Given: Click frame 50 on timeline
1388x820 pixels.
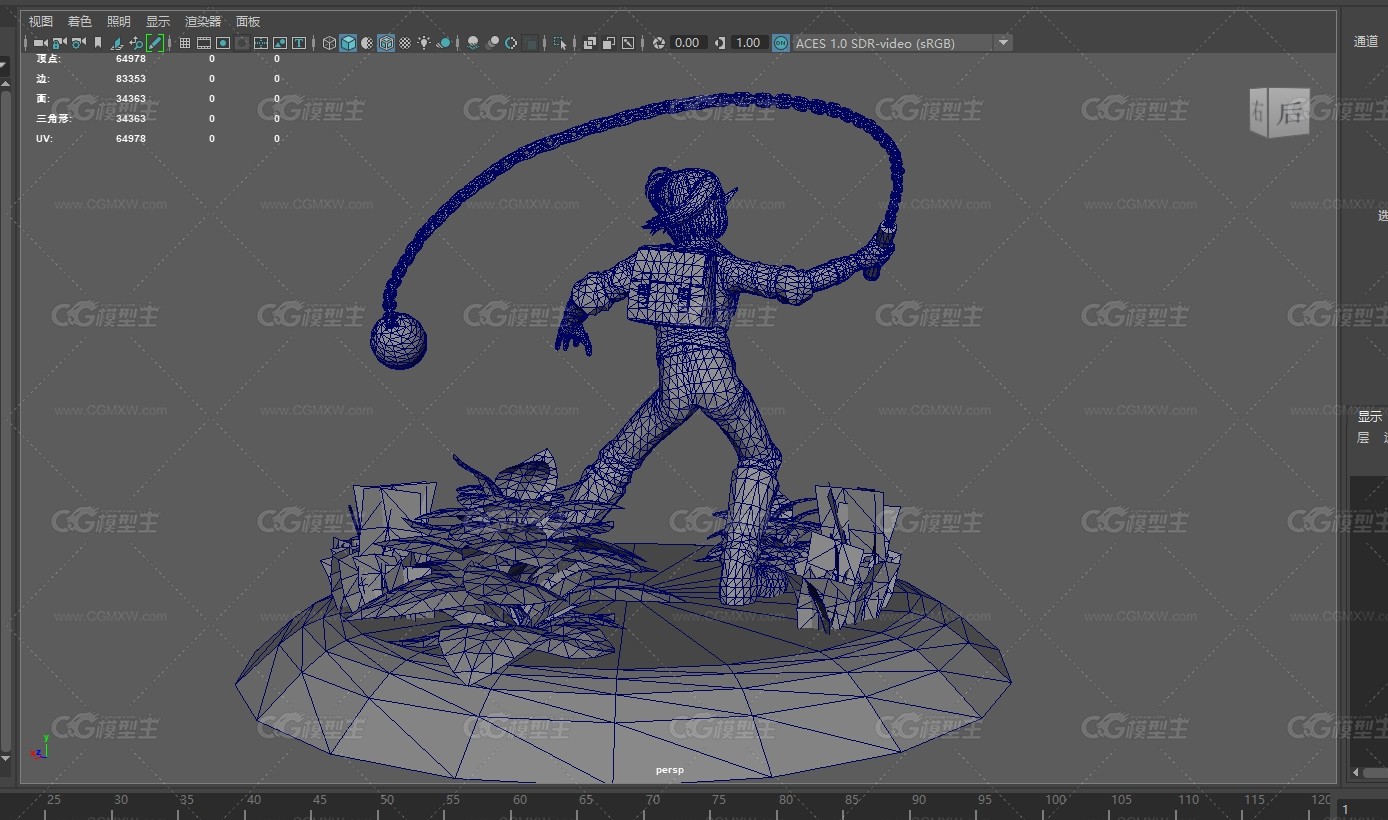Looking at the screenshot, I should pyautogui.click(x=386, y=799).
